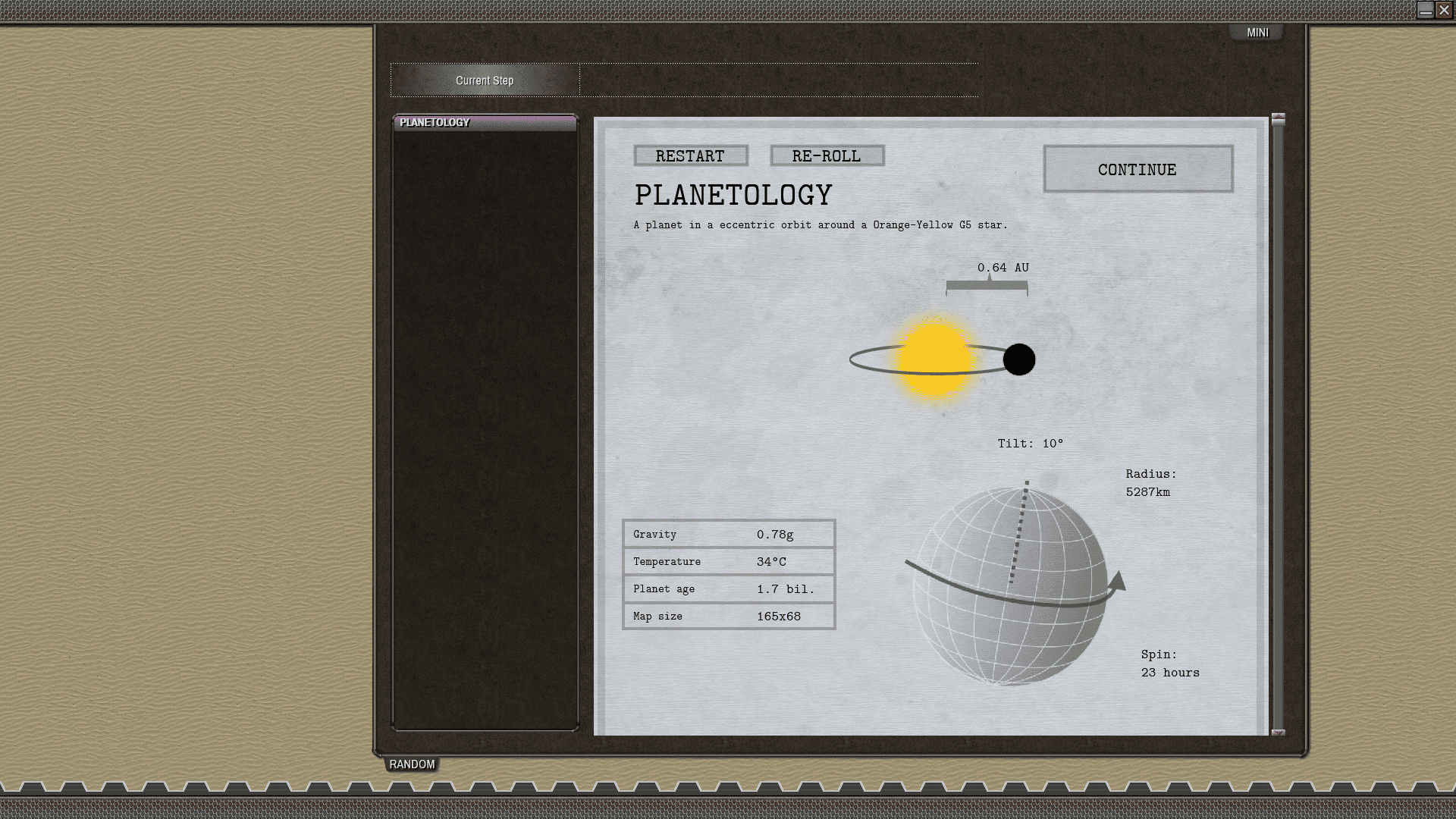This screenshot has height=819, width=1456.
Task: Click the MINI button at top right
Action: pyautogui.click(x=1257, y=32)
